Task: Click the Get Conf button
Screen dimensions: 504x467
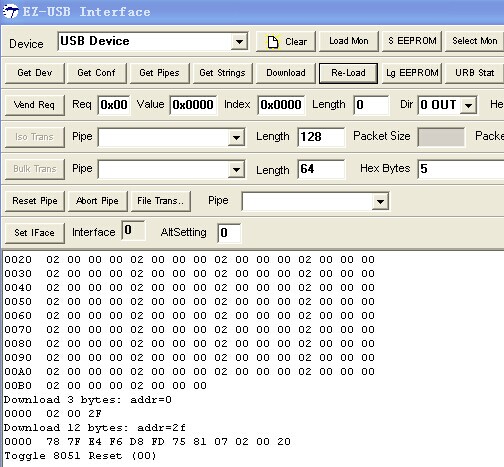Action: coord(97,73)
